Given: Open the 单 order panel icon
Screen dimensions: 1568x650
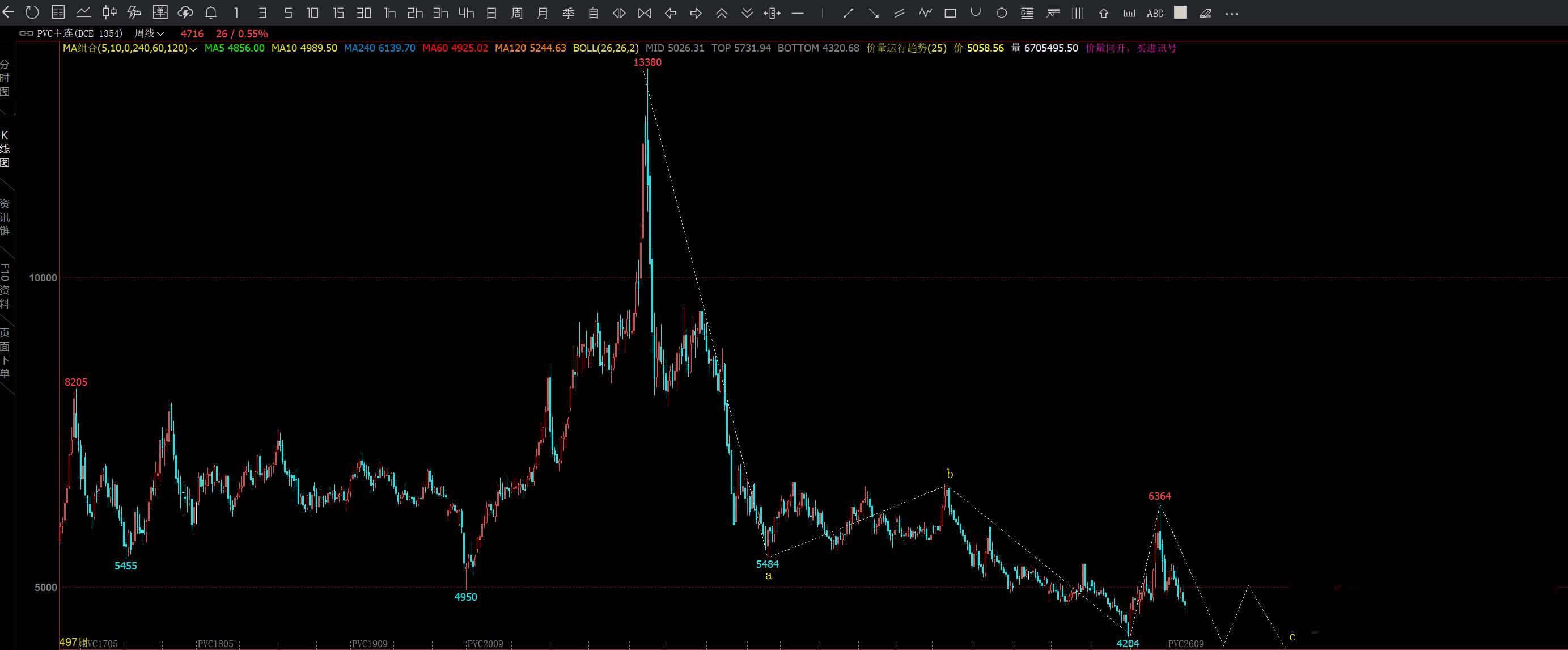Looking at the screenshot, I should click(x=160, y=13).
